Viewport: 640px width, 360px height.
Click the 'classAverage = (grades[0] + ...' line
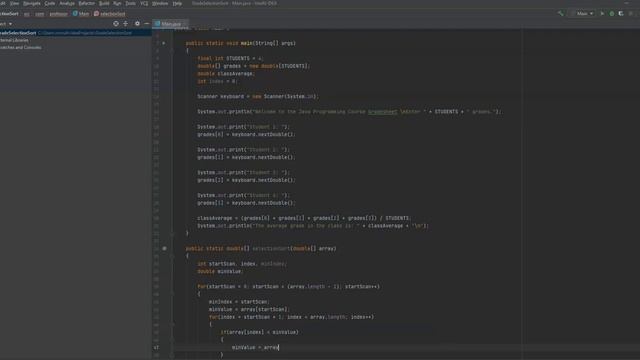coord(304,218)
